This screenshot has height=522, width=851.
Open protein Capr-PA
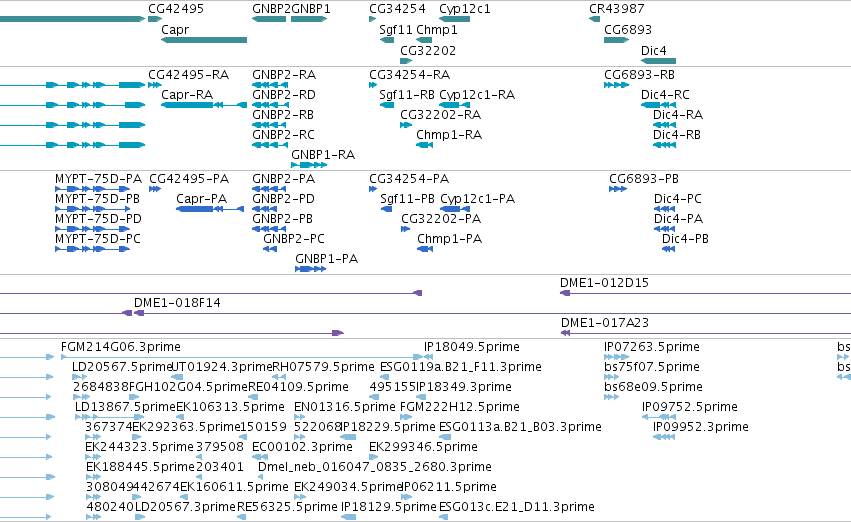point(201,199)
